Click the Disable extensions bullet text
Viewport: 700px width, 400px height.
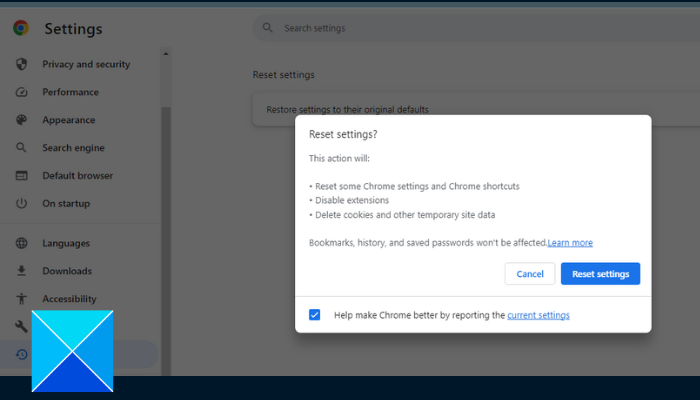click(x=352, y=200)
